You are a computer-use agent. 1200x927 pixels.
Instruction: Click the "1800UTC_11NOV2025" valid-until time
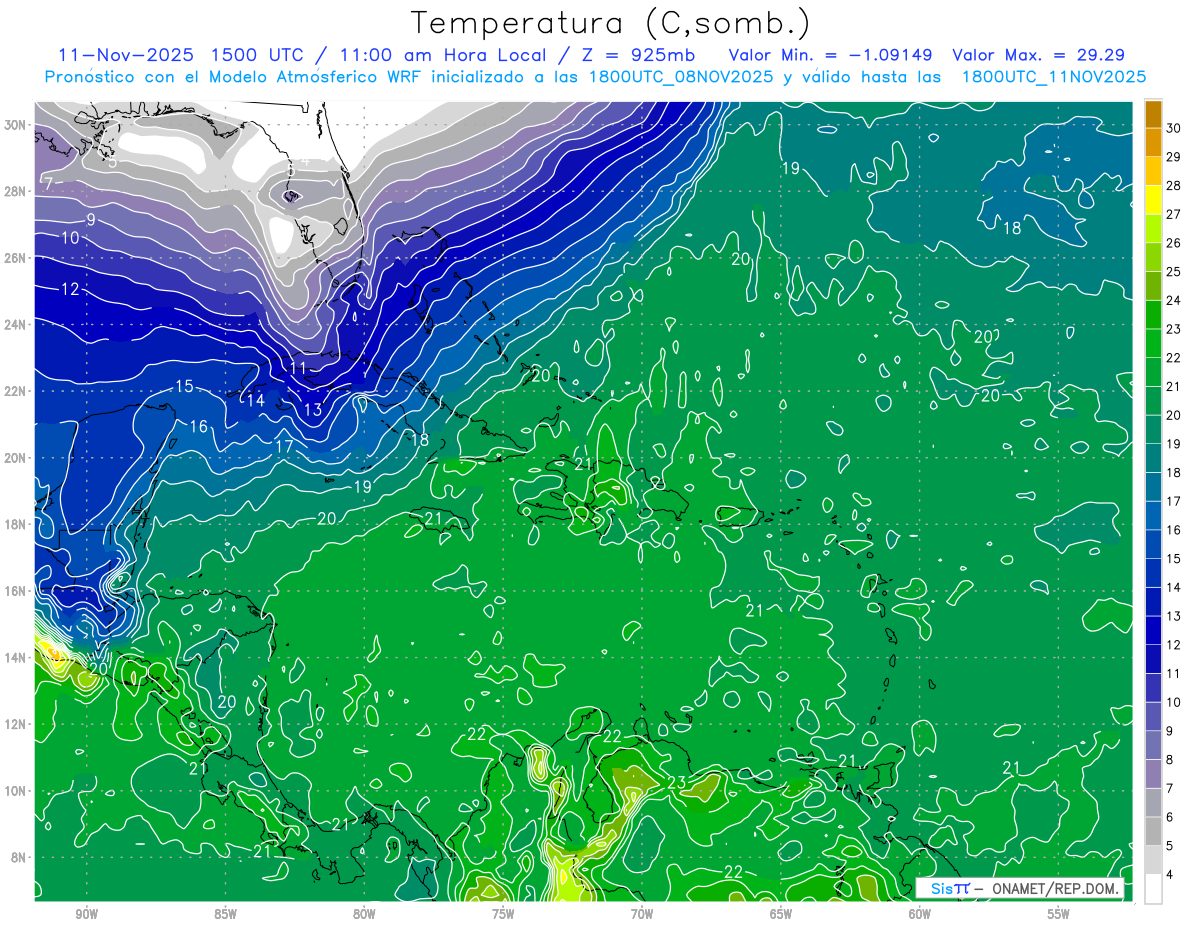click(x=1053, y=77)
